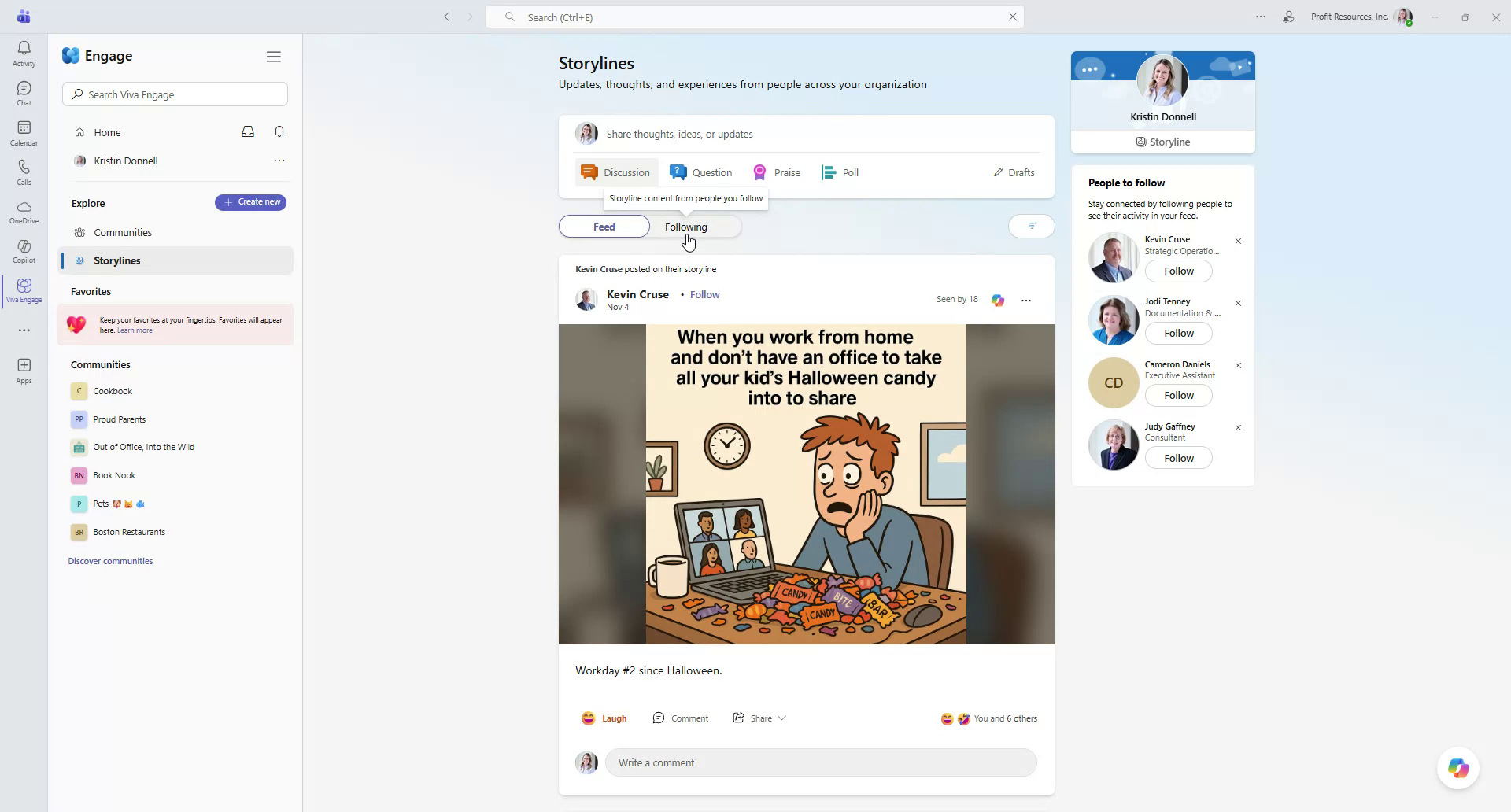Open Viva Engage from the Teams app rail
This screenshot has width=1511, height=812.
coord(24,290)
